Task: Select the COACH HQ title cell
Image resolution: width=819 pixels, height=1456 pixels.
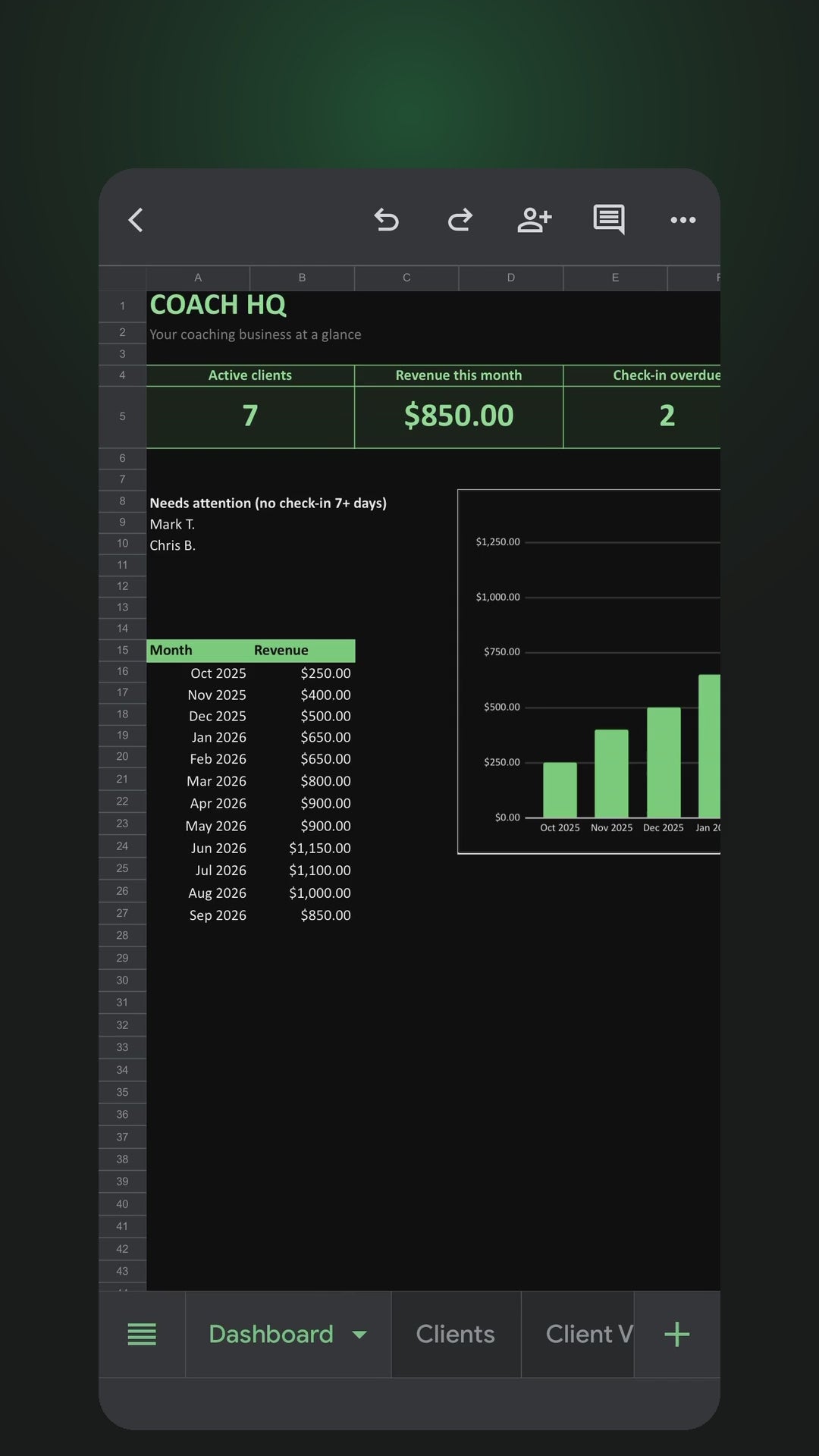Action: click(x=218, y=305)
